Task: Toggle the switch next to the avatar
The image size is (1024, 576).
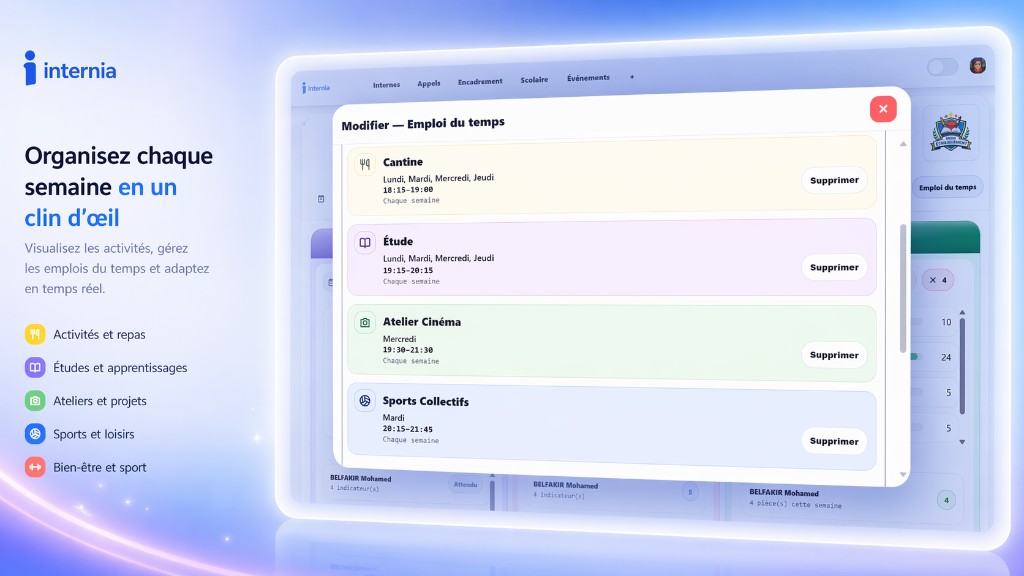Action: (942, 67)
